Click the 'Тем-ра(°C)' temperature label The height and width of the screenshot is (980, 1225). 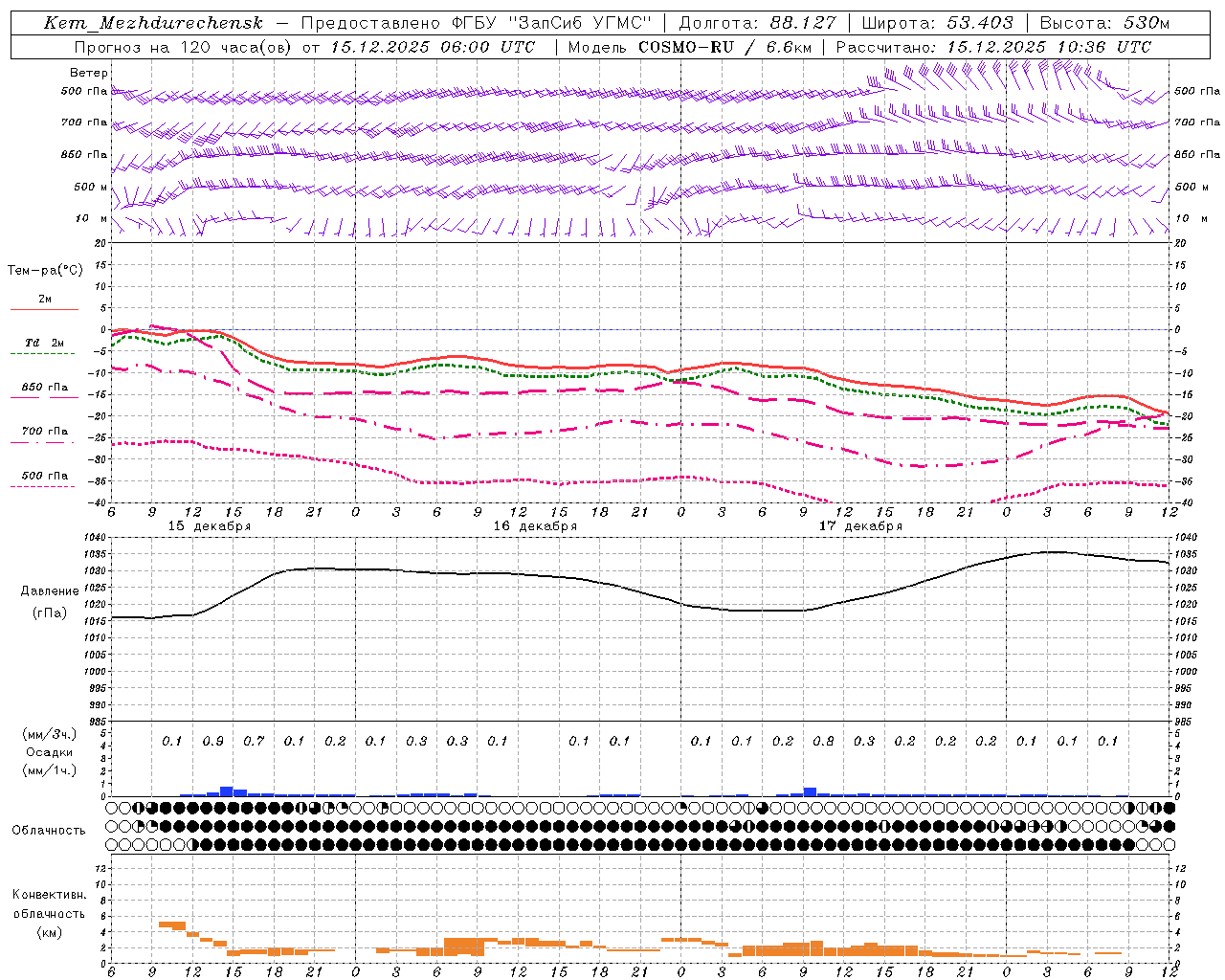coord(45,271)
